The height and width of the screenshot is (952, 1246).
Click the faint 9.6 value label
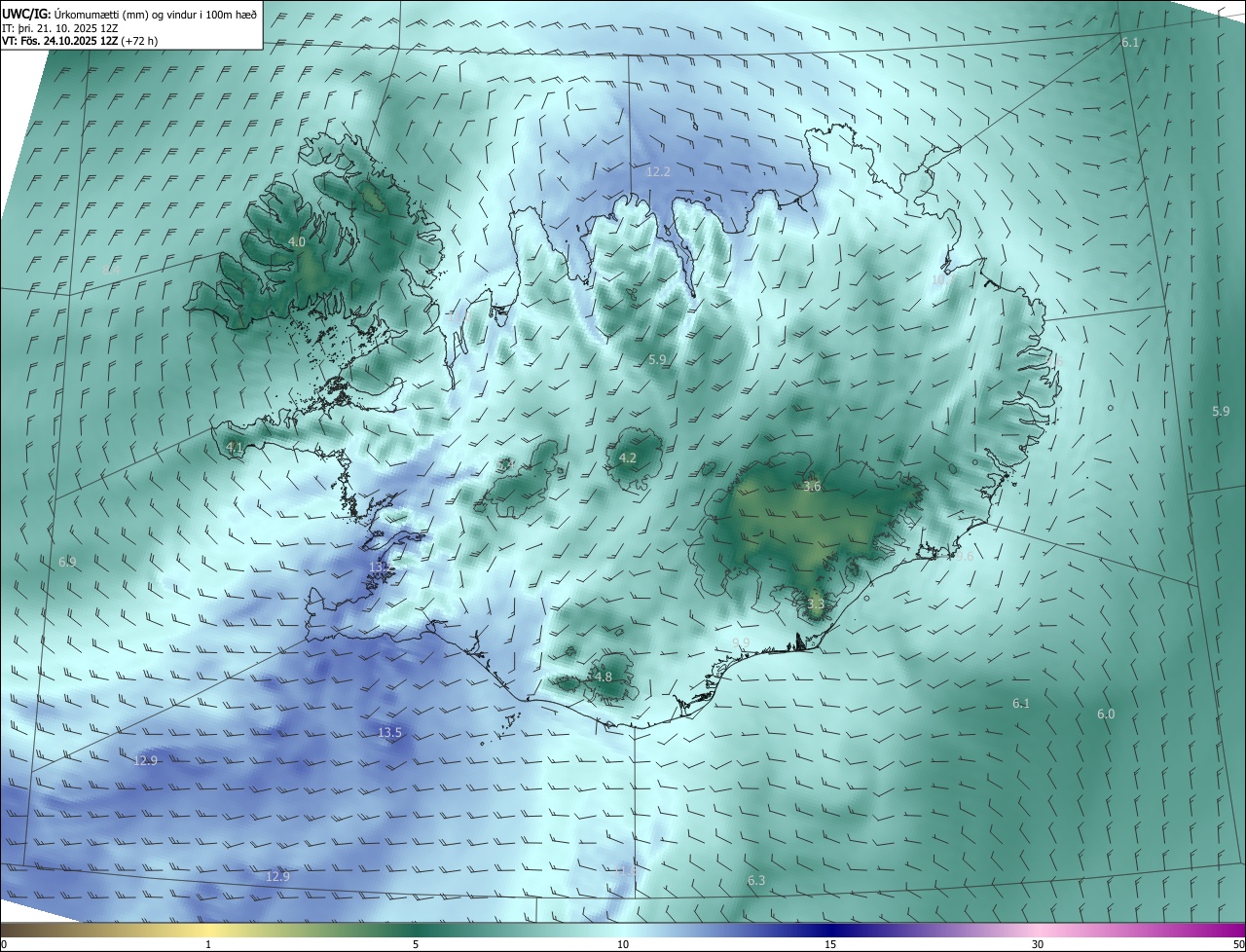[963, 557]
